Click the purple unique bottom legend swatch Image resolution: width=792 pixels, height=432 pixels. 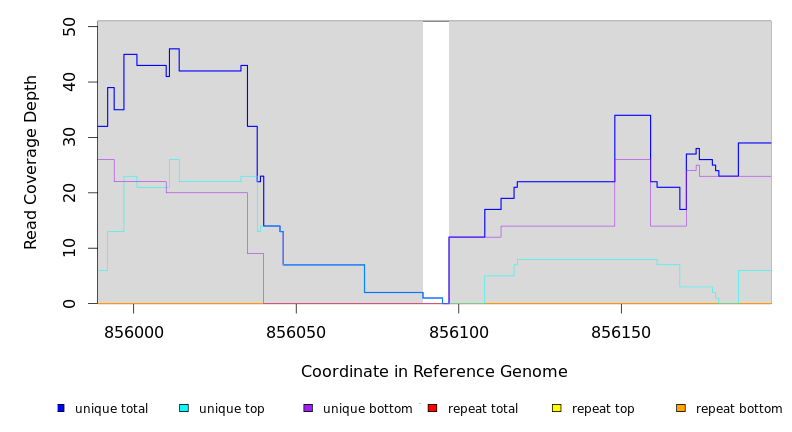coord(308,408)
